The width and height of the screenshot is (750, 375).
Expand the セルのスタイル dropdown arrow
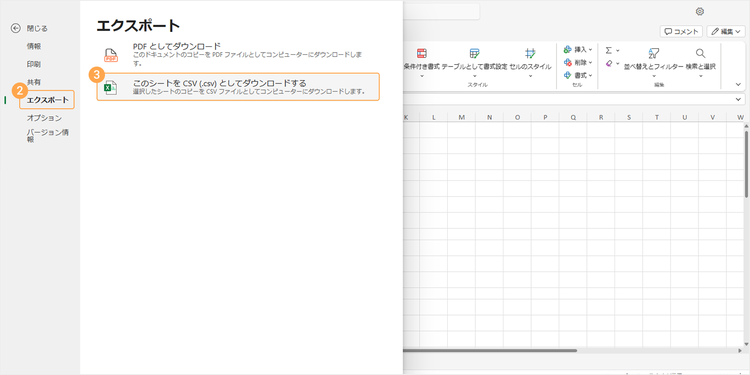pyautogui.click(x=530, y=77)
